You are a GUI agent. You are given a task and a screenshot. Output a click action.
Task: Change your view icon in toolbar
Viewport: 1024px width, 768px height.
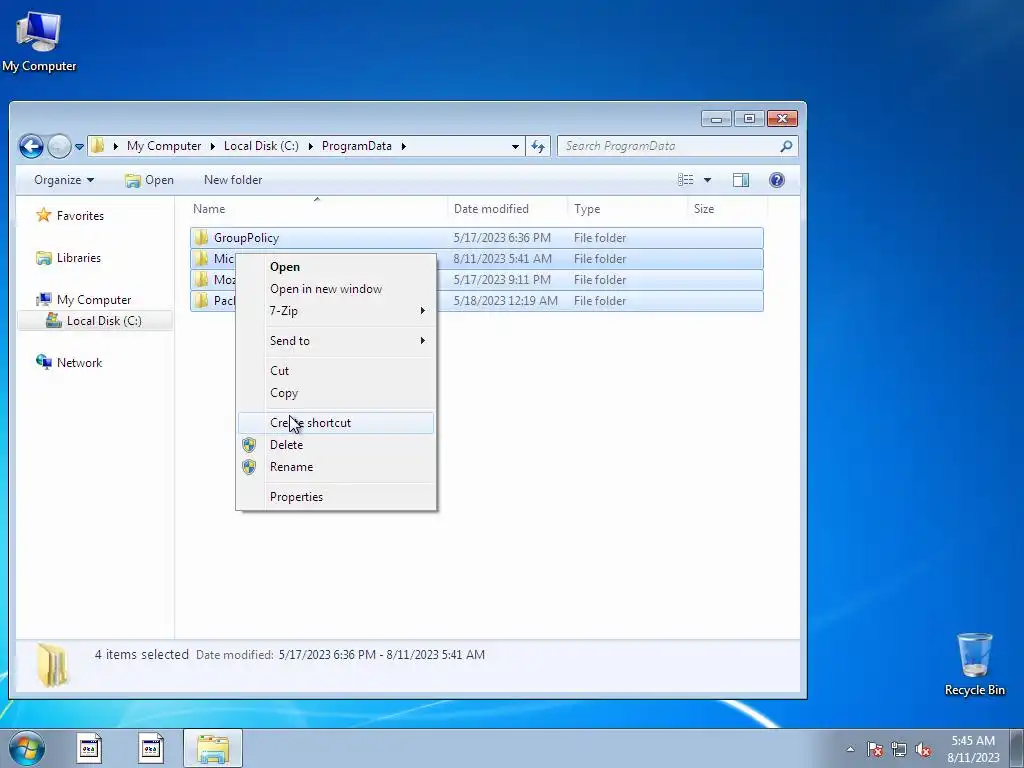click(x=686, y=180)
